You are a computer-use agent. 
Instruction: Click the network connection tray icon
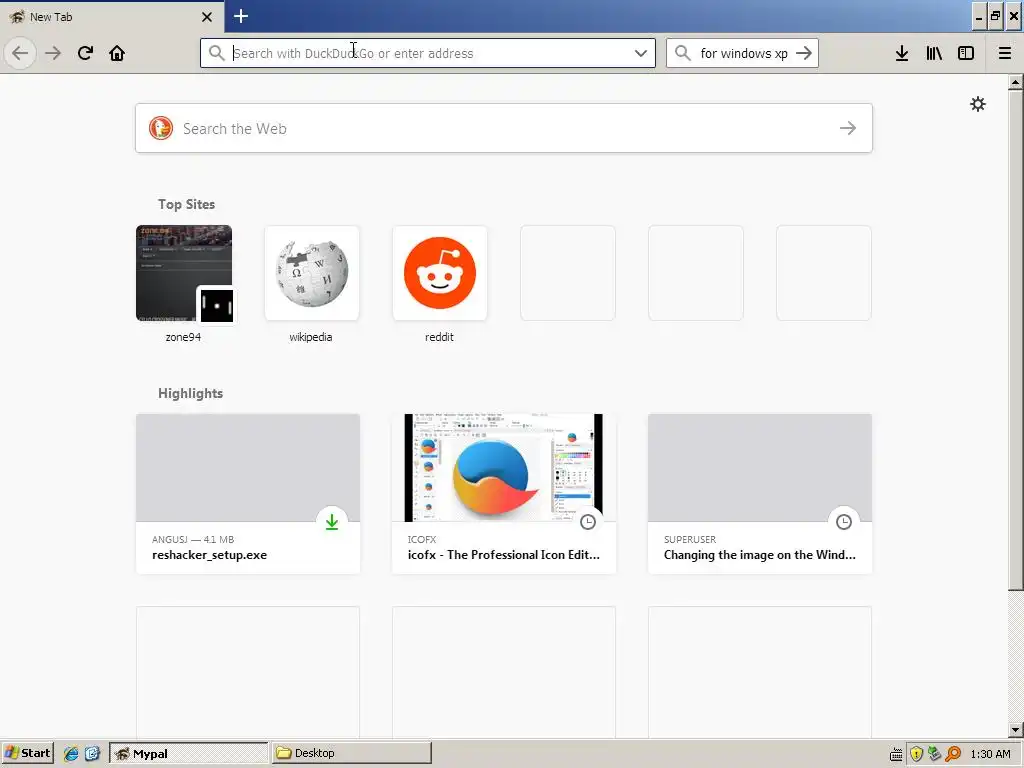(x=935, y=754)
